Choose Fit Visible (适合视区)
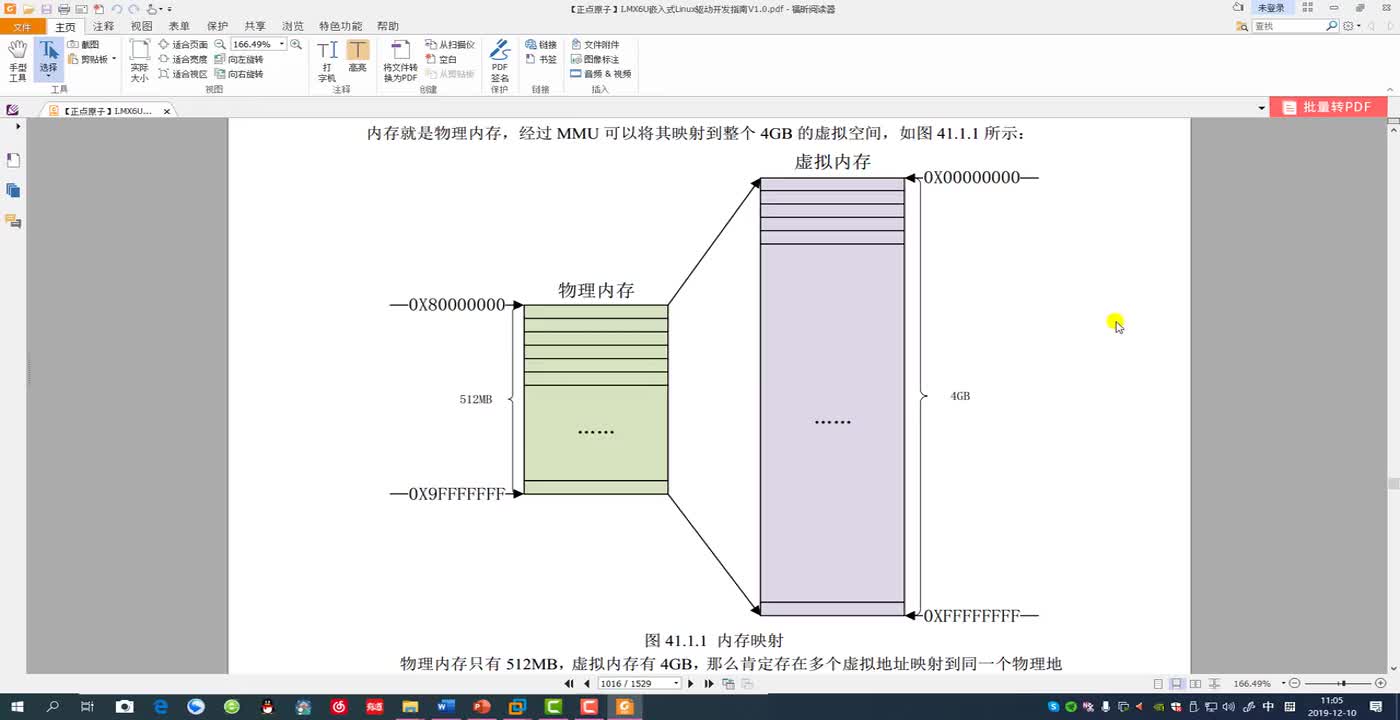The image size is (1400, 720). coord(183,74)
